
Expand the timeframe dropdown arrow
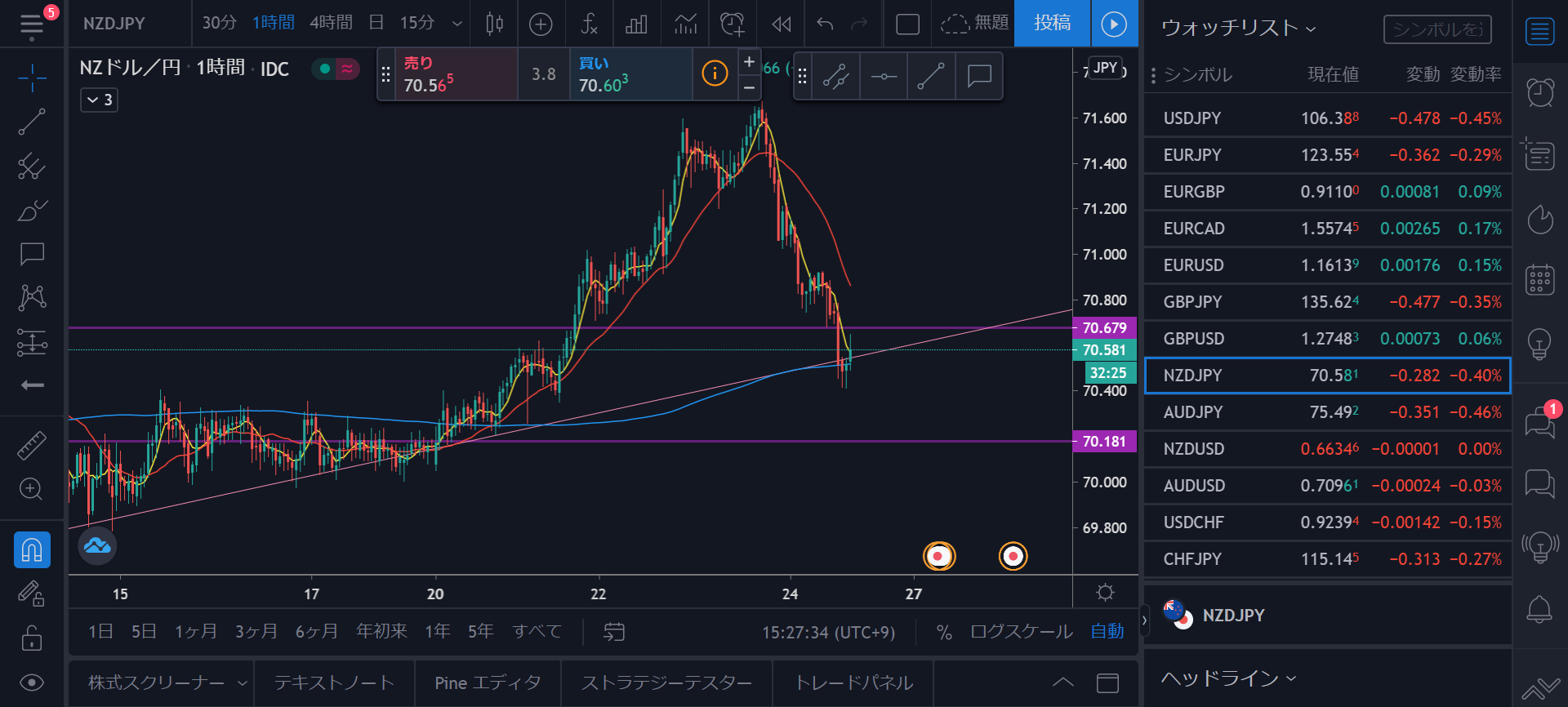click(457, 24)
